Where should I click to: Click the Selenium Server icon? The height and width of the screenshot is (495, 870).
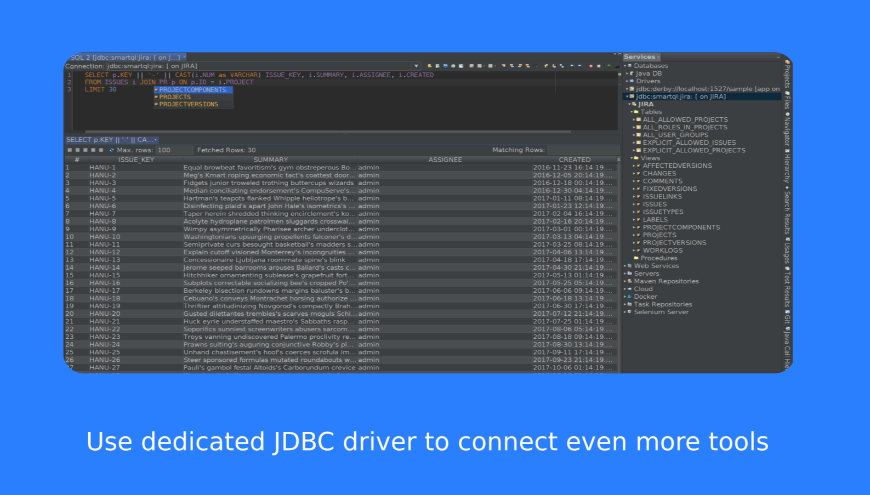[631, 312]
